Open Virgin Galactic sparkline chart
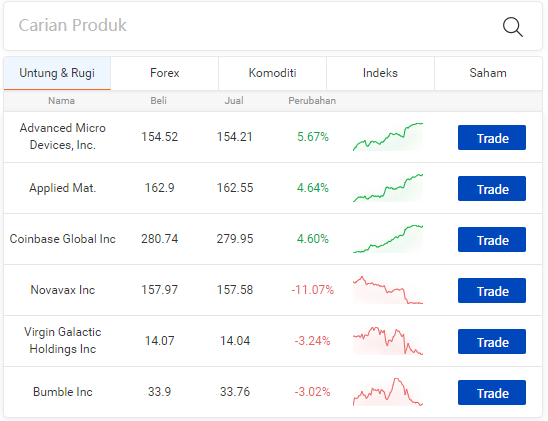 [388, 341]
